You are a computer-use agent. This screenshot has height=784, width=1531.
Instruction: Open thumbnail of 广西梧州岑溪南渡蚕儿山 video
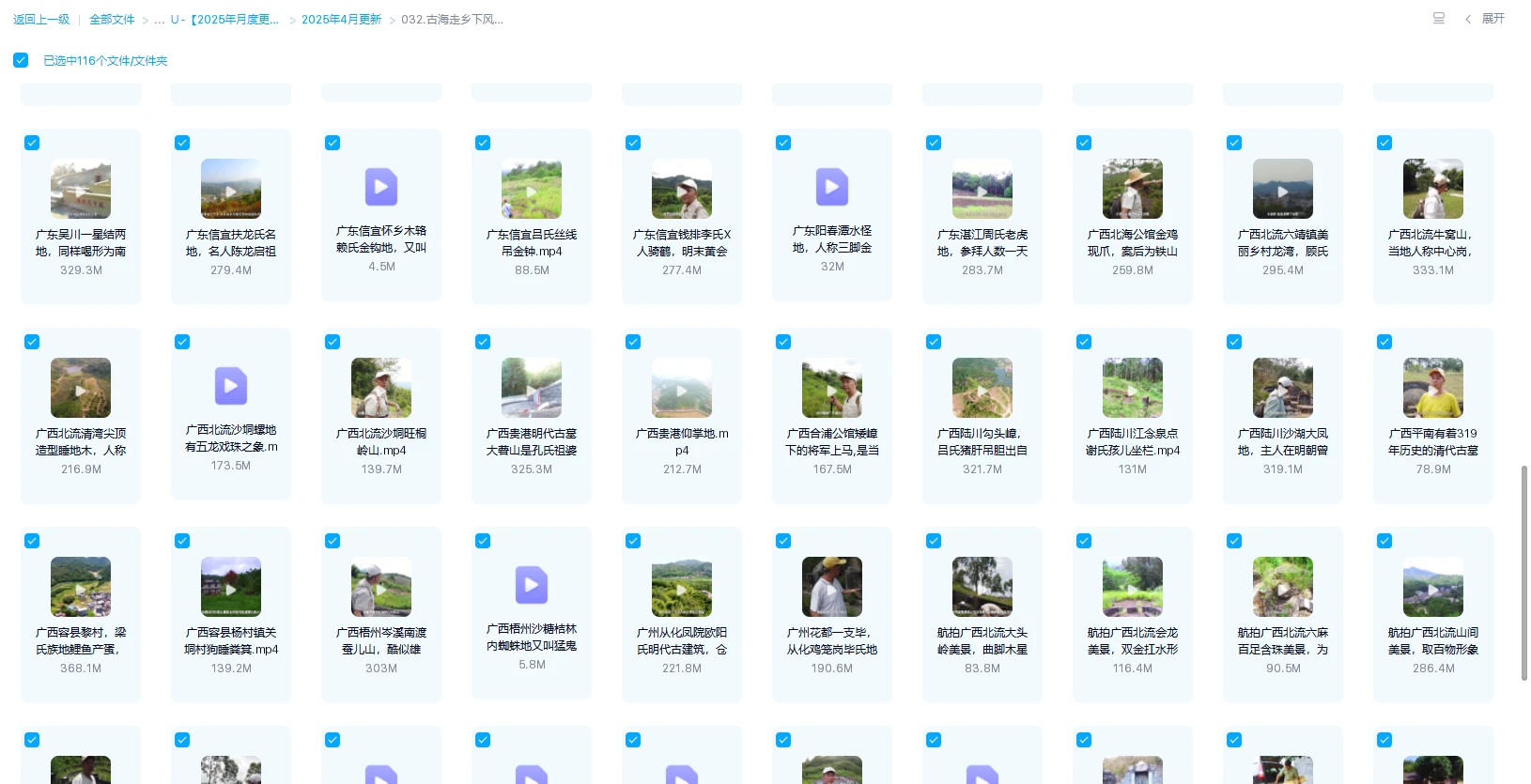381,587
